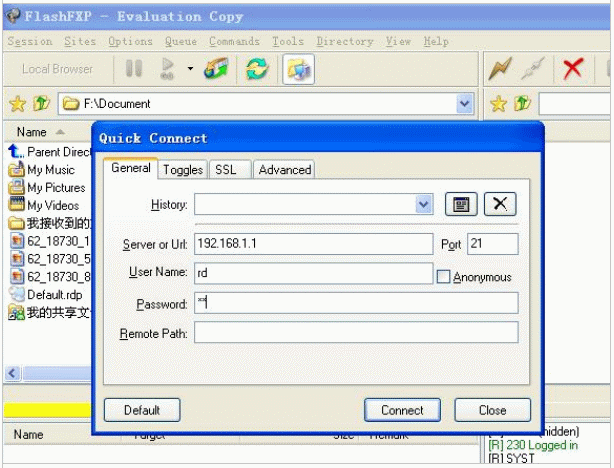Click left pane up-directory folder icon
Screen dimensions: 614x468
tap(42, 103)
